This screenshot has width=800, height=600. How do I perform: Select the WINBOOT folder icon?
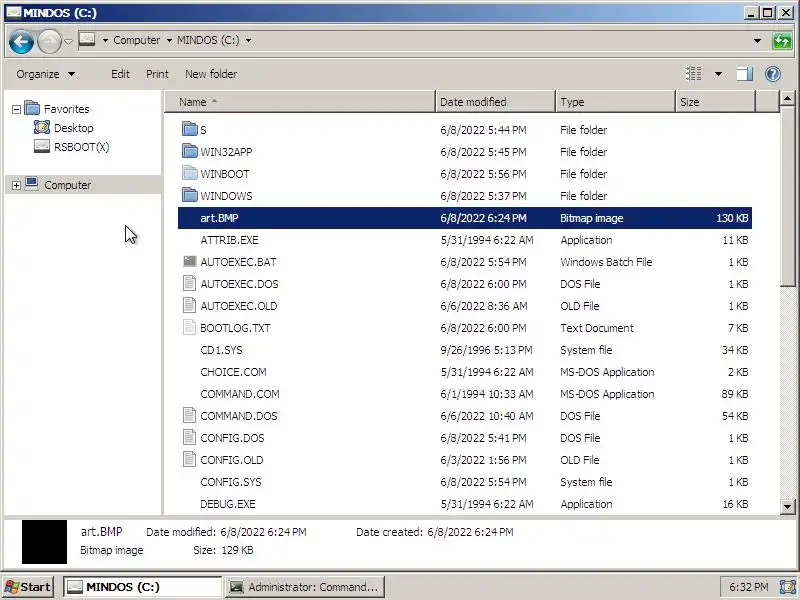[x=190, y=173]
